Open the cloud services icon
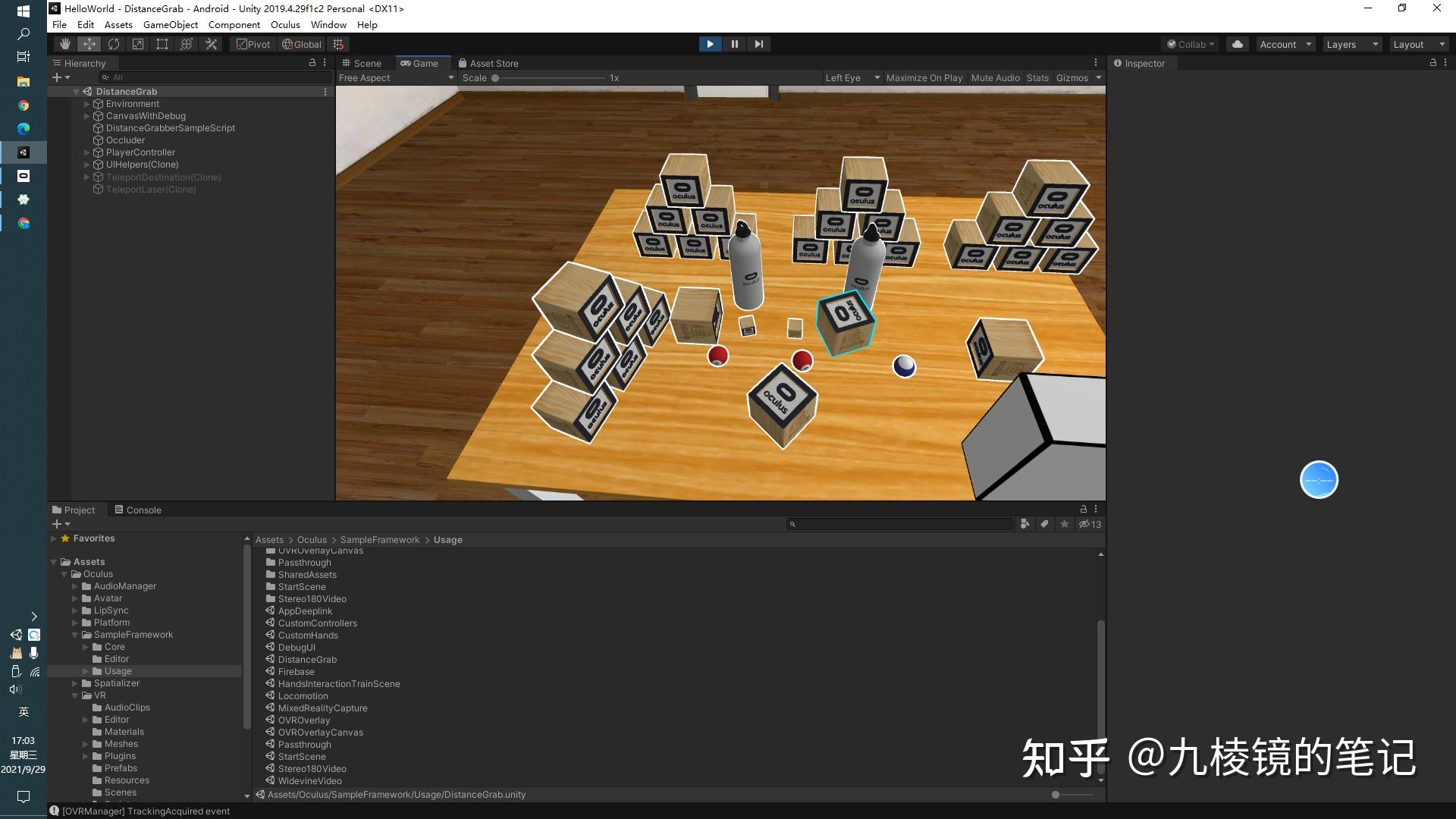1456x819 pixels. point(1238,44)
